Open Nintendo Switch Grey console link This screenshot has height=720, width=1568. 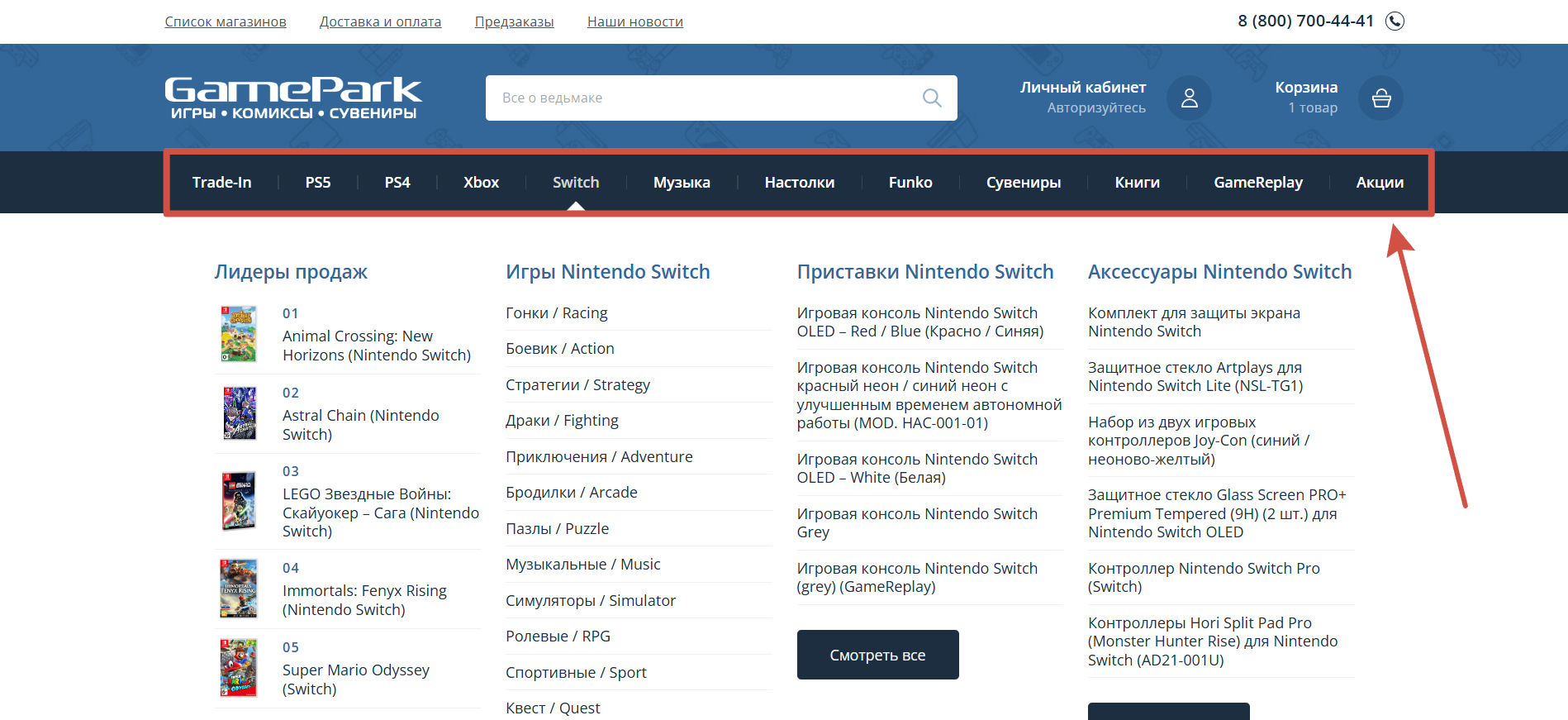pos(917,522)
